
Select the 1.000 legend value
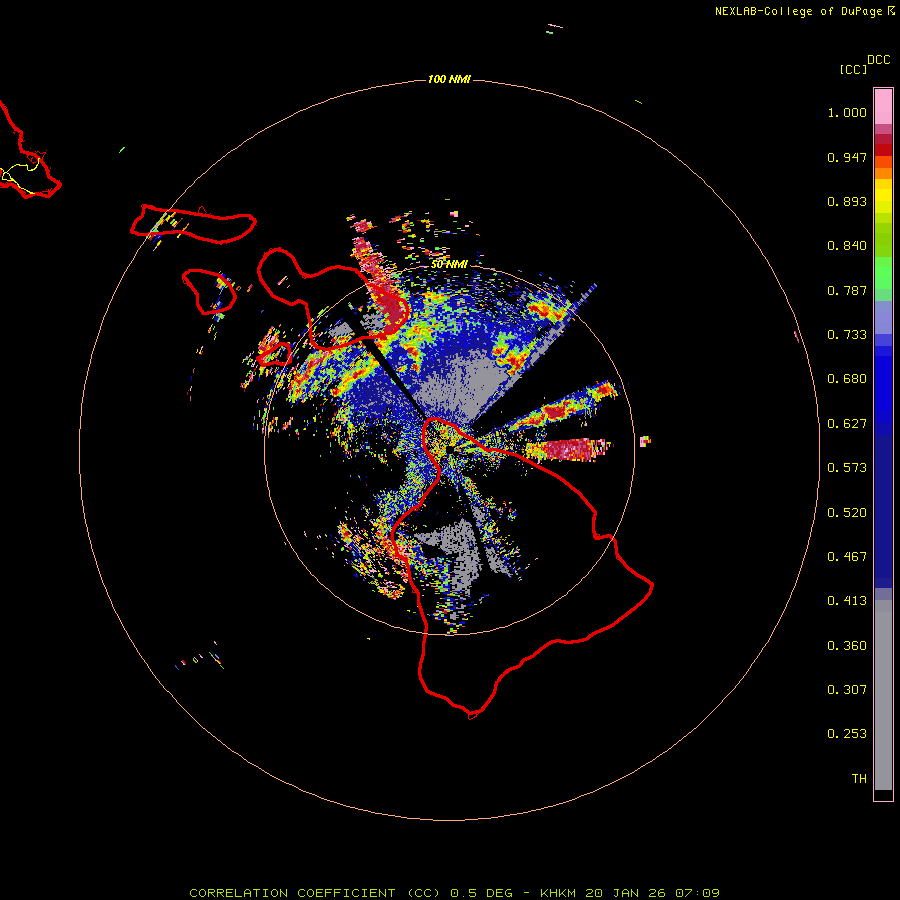[847, 112]
